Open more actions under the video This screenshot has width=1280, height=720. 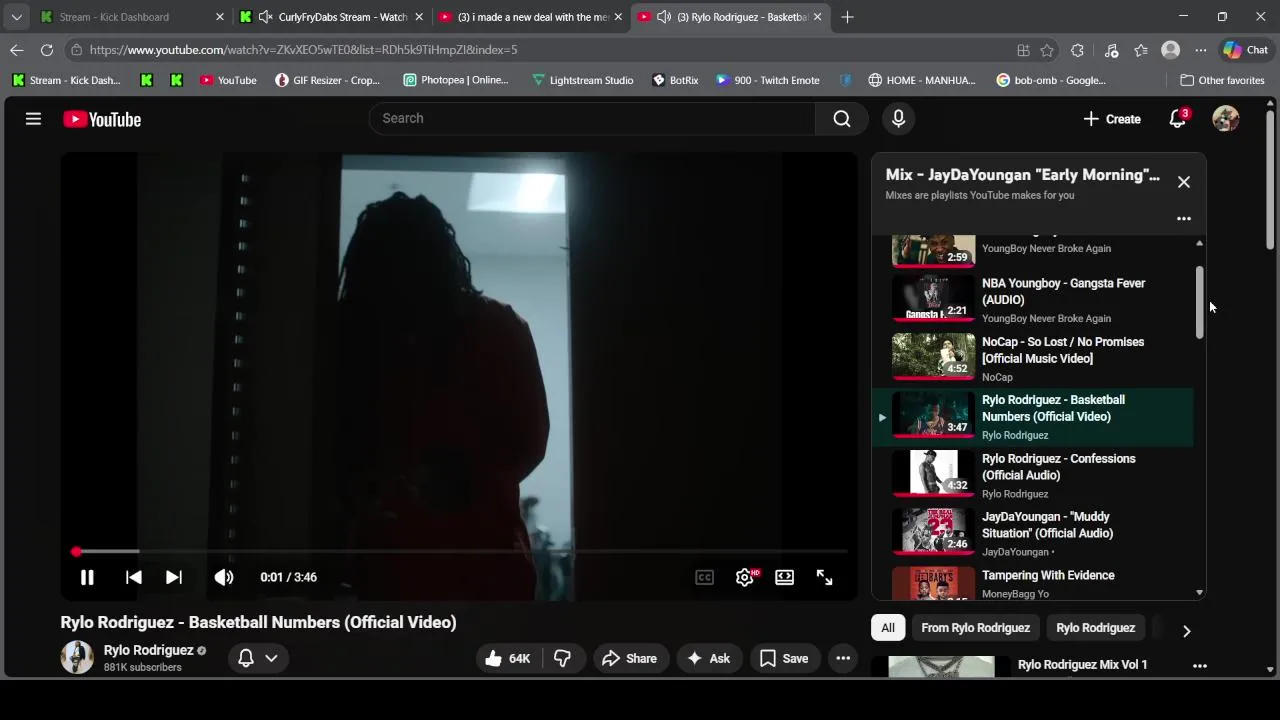pos(843,658)
